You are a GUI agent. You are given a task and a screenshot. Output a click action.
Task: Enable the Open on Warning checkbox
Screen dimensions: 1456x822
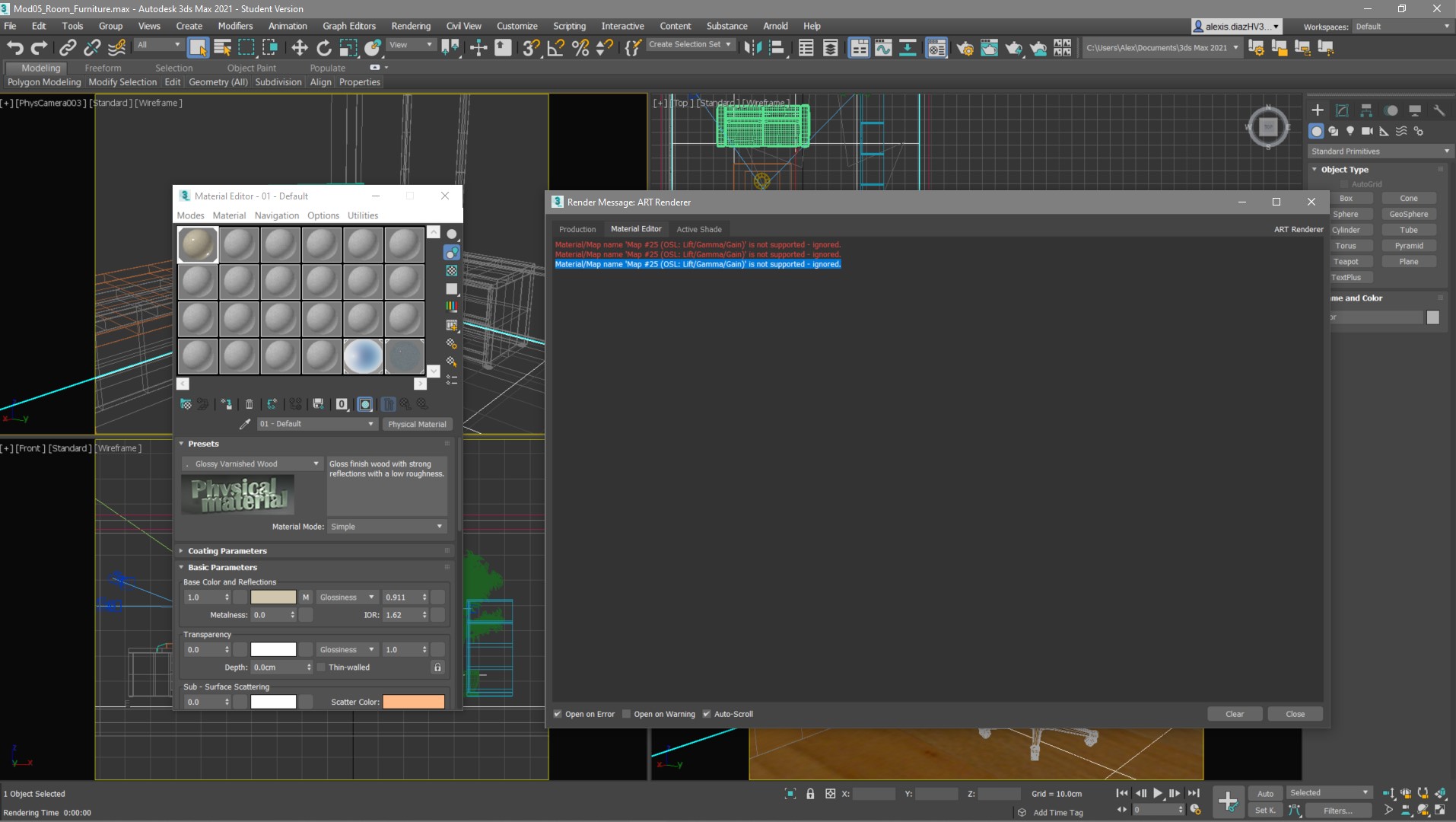click(627, 714)
